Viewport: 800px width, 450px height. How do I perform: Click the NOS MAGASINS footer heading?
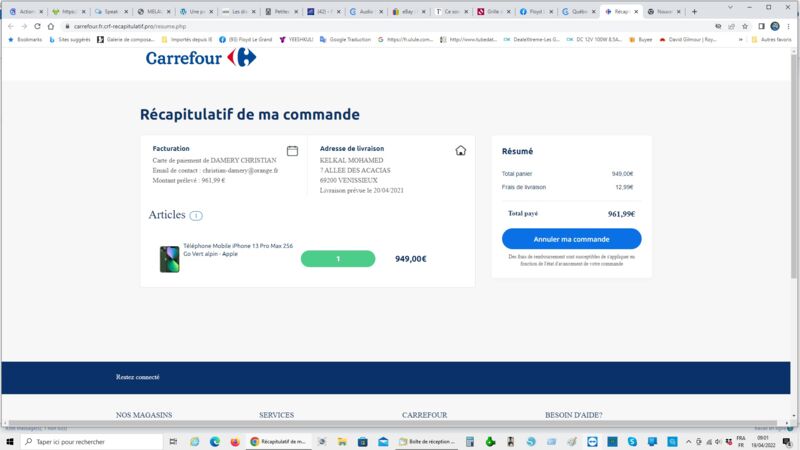point(144,415)
